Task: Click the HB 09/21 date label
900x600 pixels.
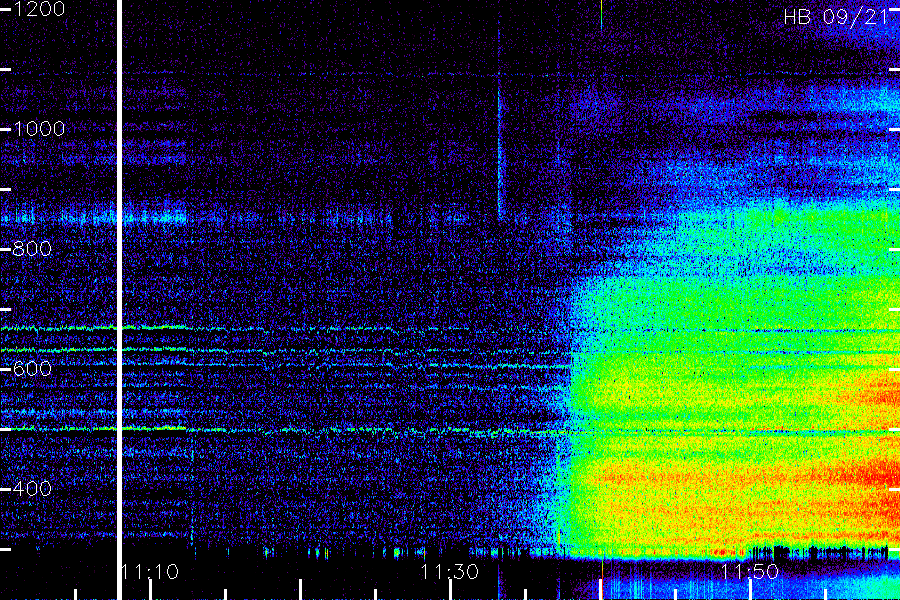Action: [836, 17]
